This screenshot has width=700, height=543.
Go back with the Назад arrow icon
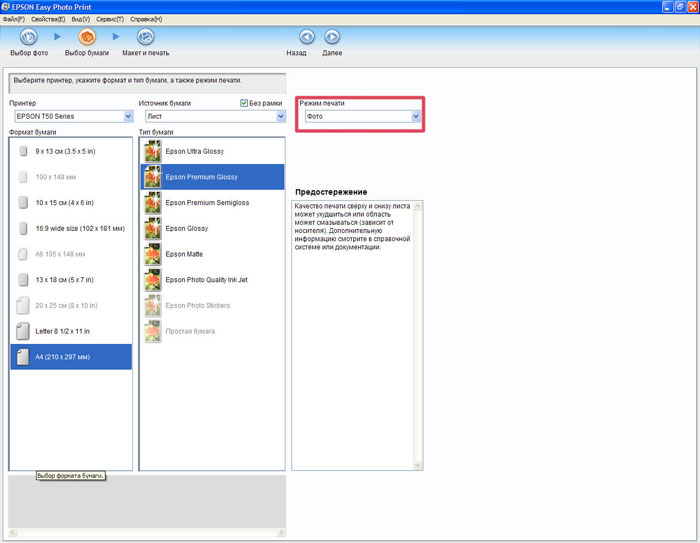pos(307,37)
